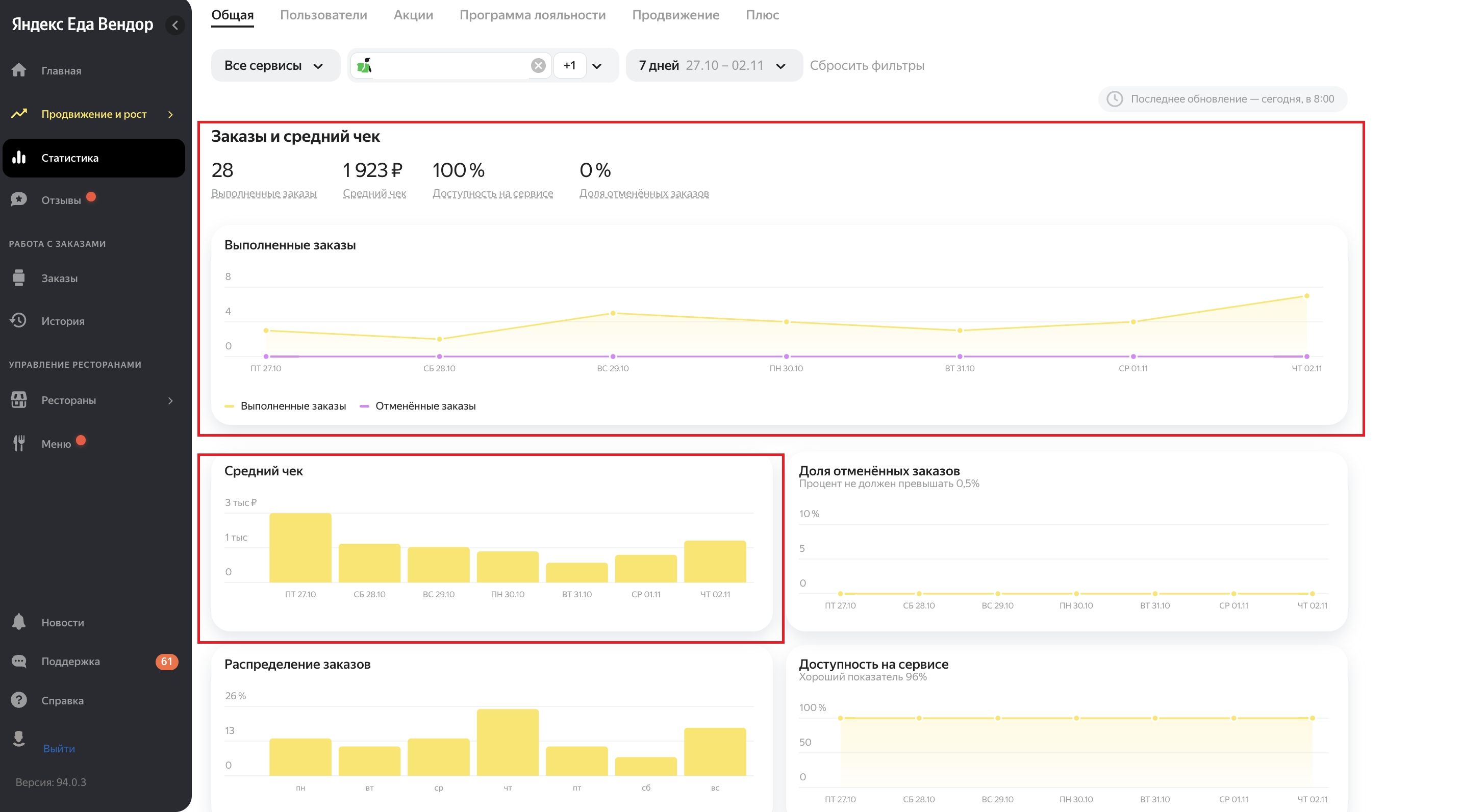Click the Справка question mark icon

[19, 700]
